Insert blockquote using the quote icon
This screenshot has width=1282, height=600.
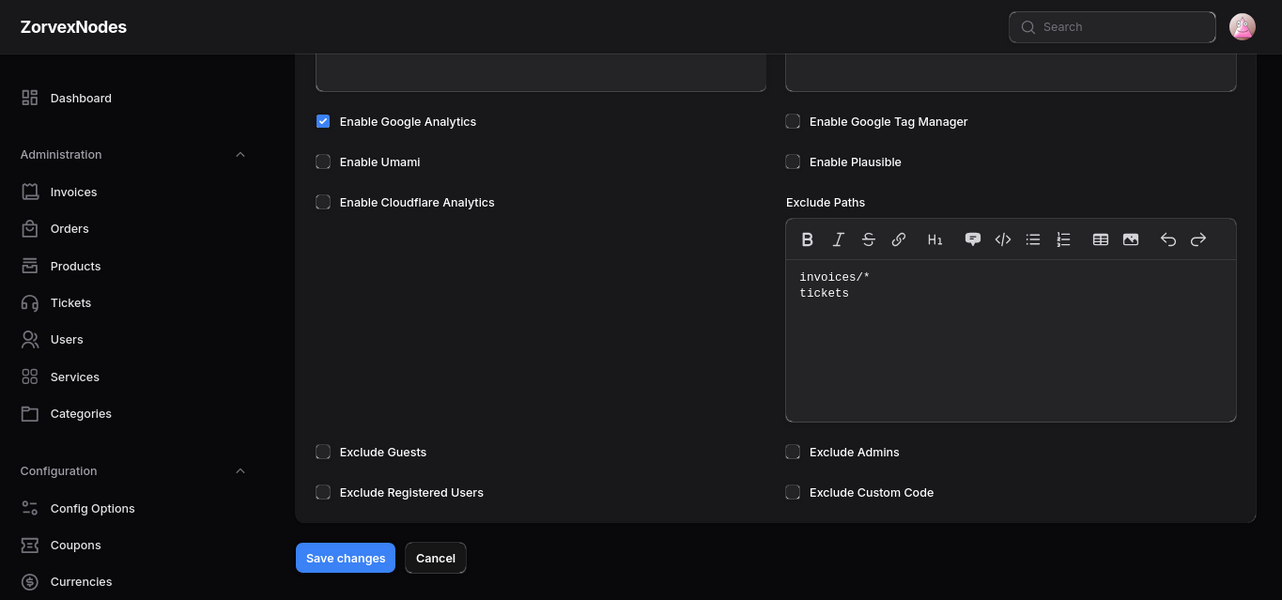click(x=972, y=239)
